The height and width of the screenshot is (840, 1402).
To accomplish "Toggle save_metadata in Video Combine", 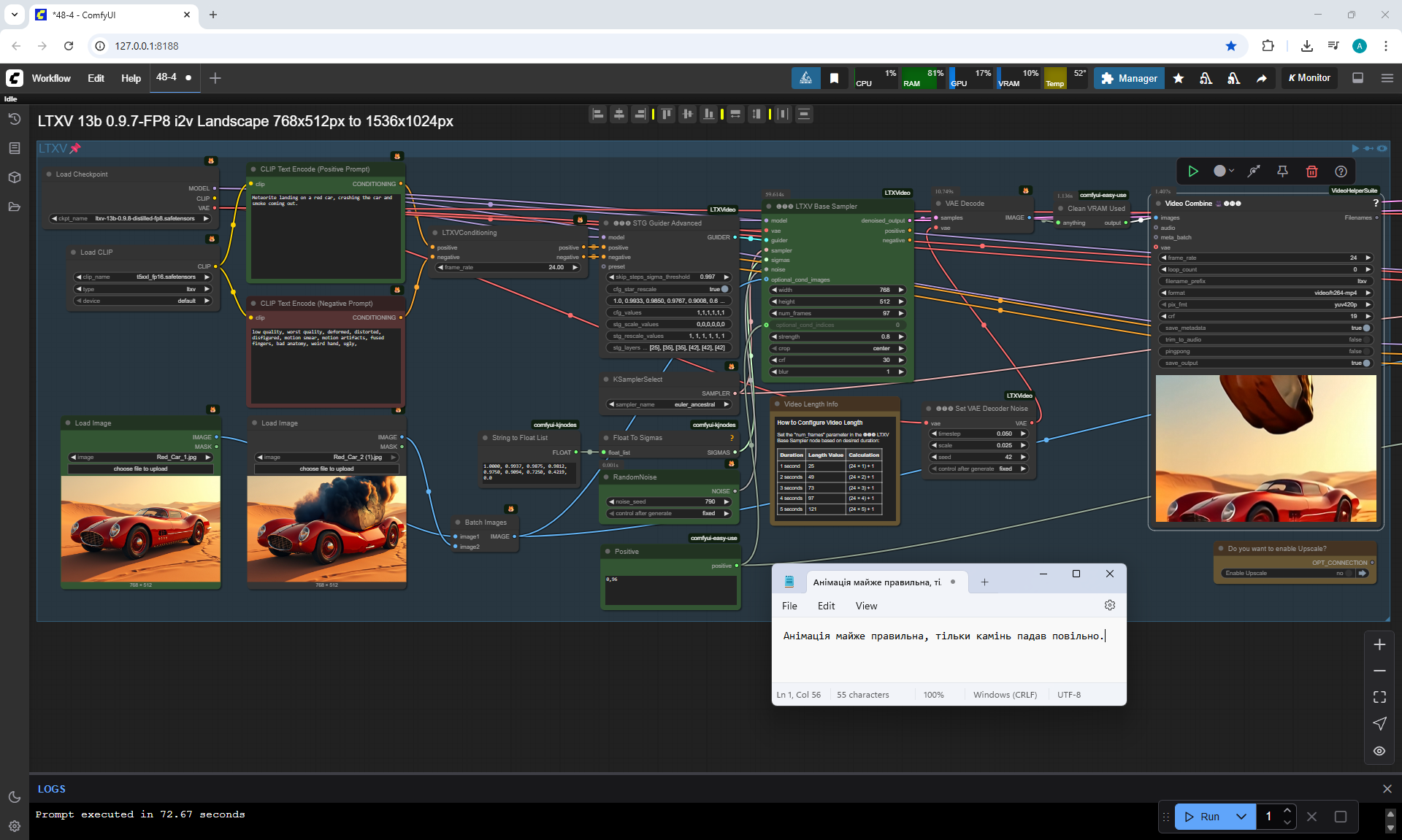I will [1365, 328].
